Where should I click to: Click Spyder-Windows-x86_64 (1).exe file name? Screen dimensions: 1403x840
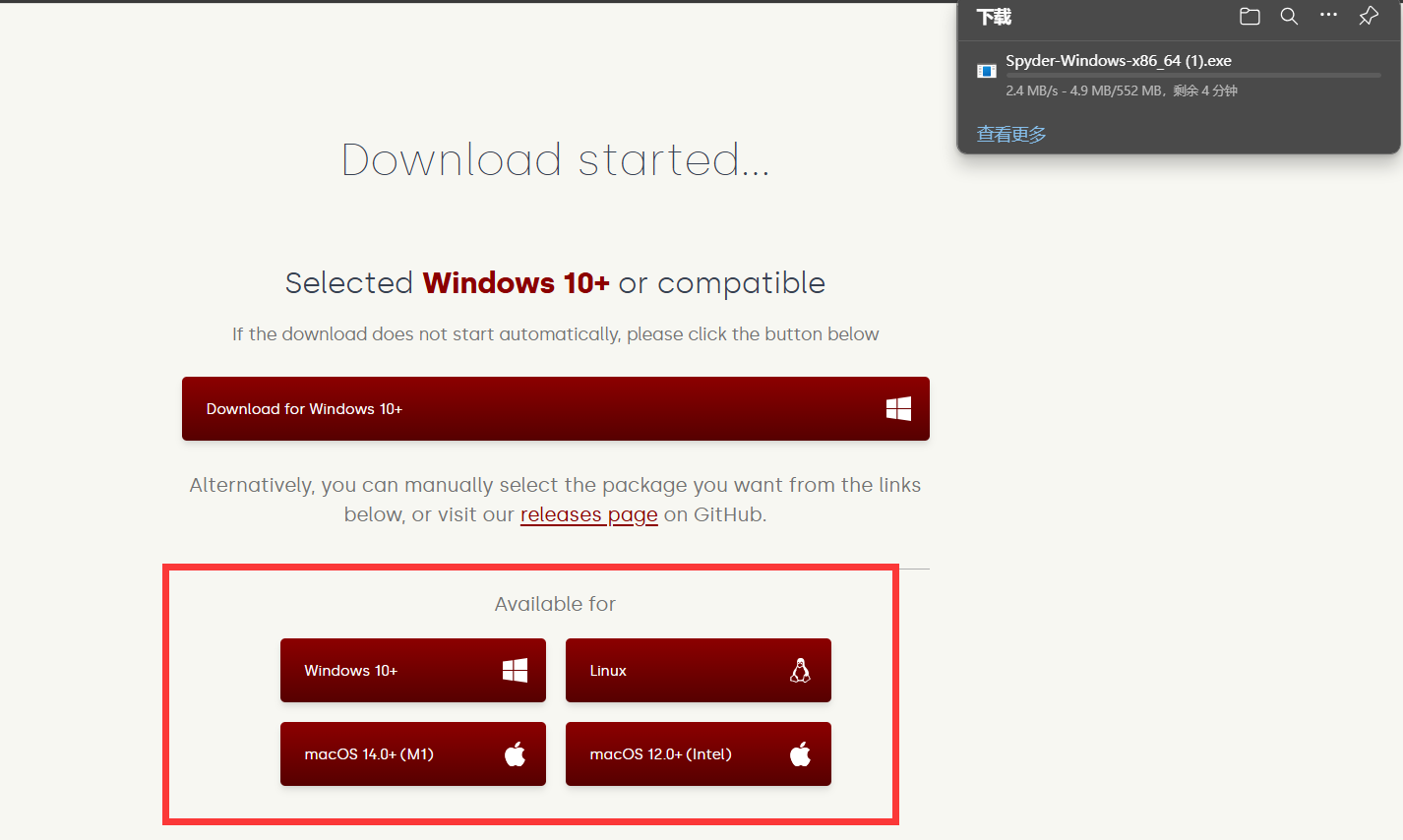click(1119, 61)
